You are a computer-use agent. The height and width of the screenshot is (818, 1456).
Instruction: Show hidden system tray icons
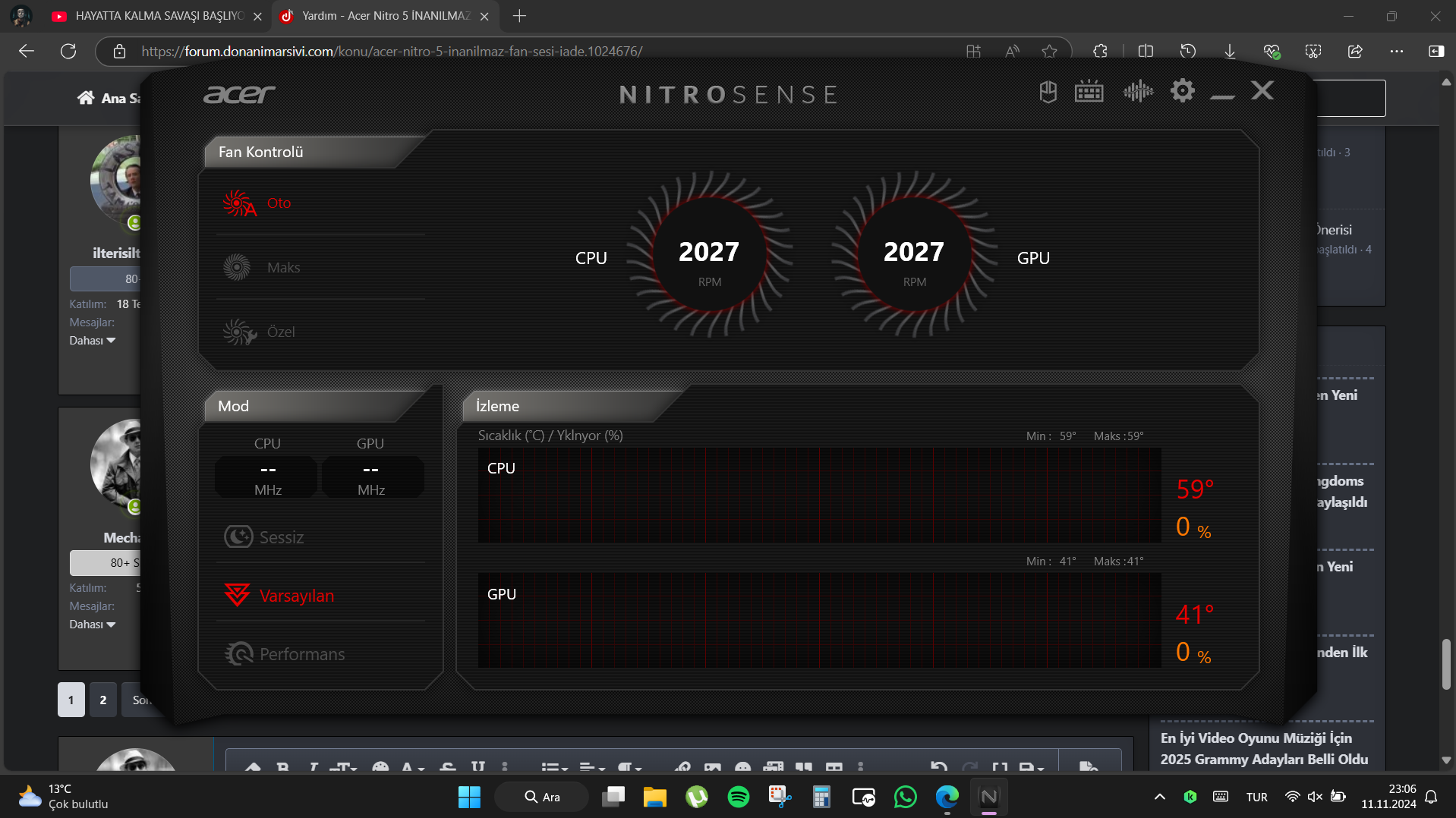coord(1159,797)
